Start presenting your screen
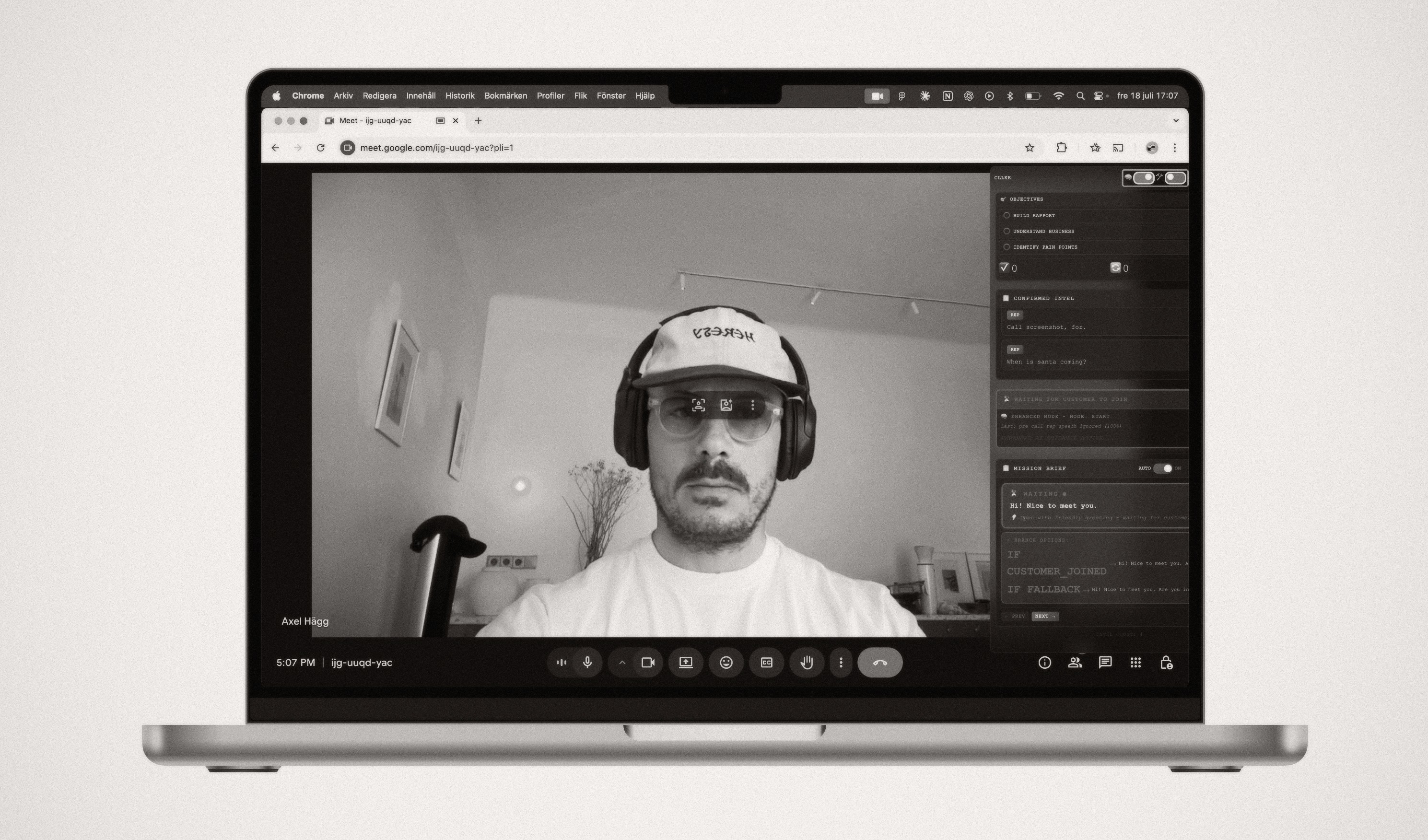The height and width of the screenshot is (840, 1428). [686, 662]
